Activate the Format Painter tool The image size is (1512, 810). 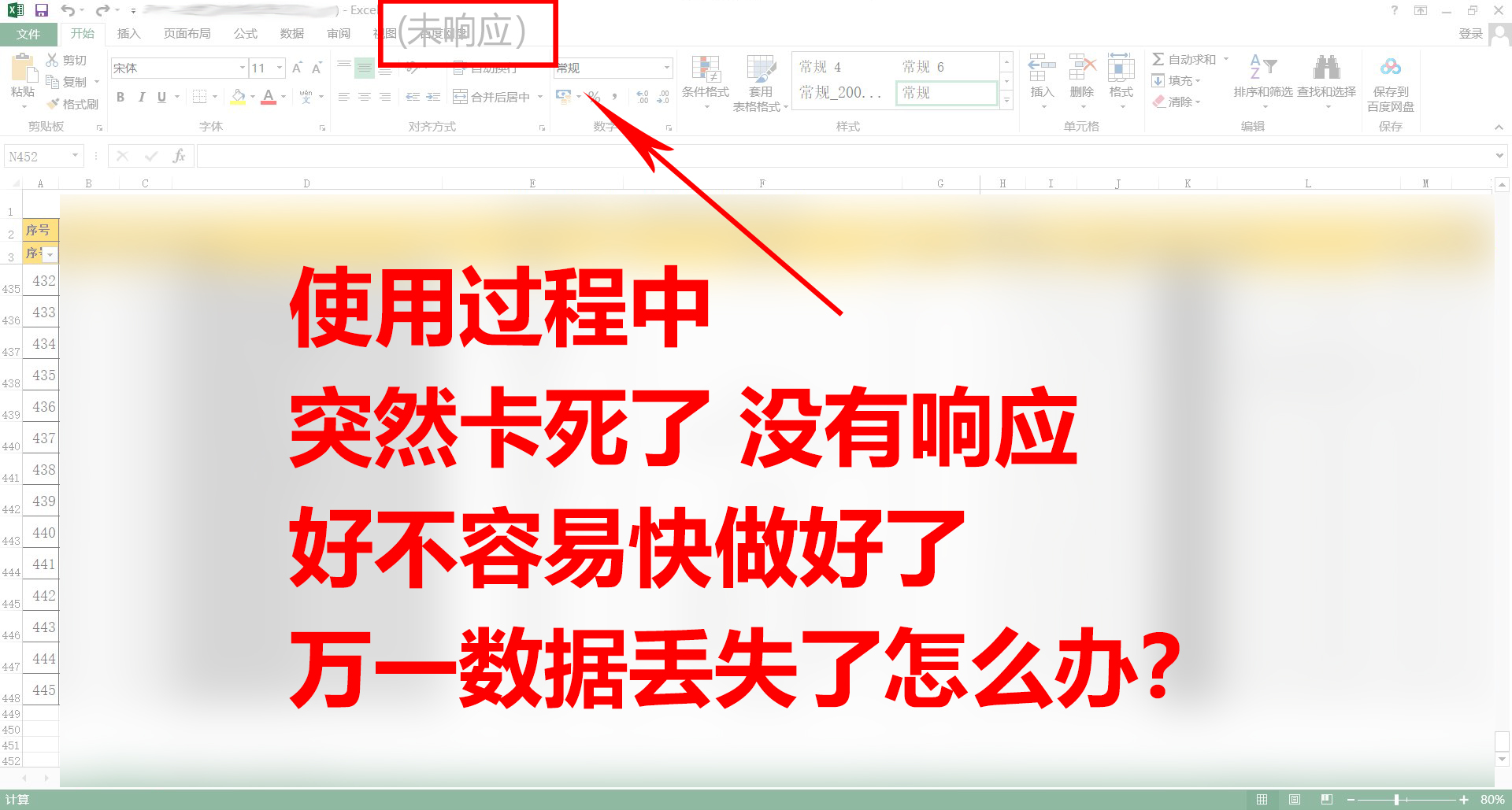(x=73, y=103)
